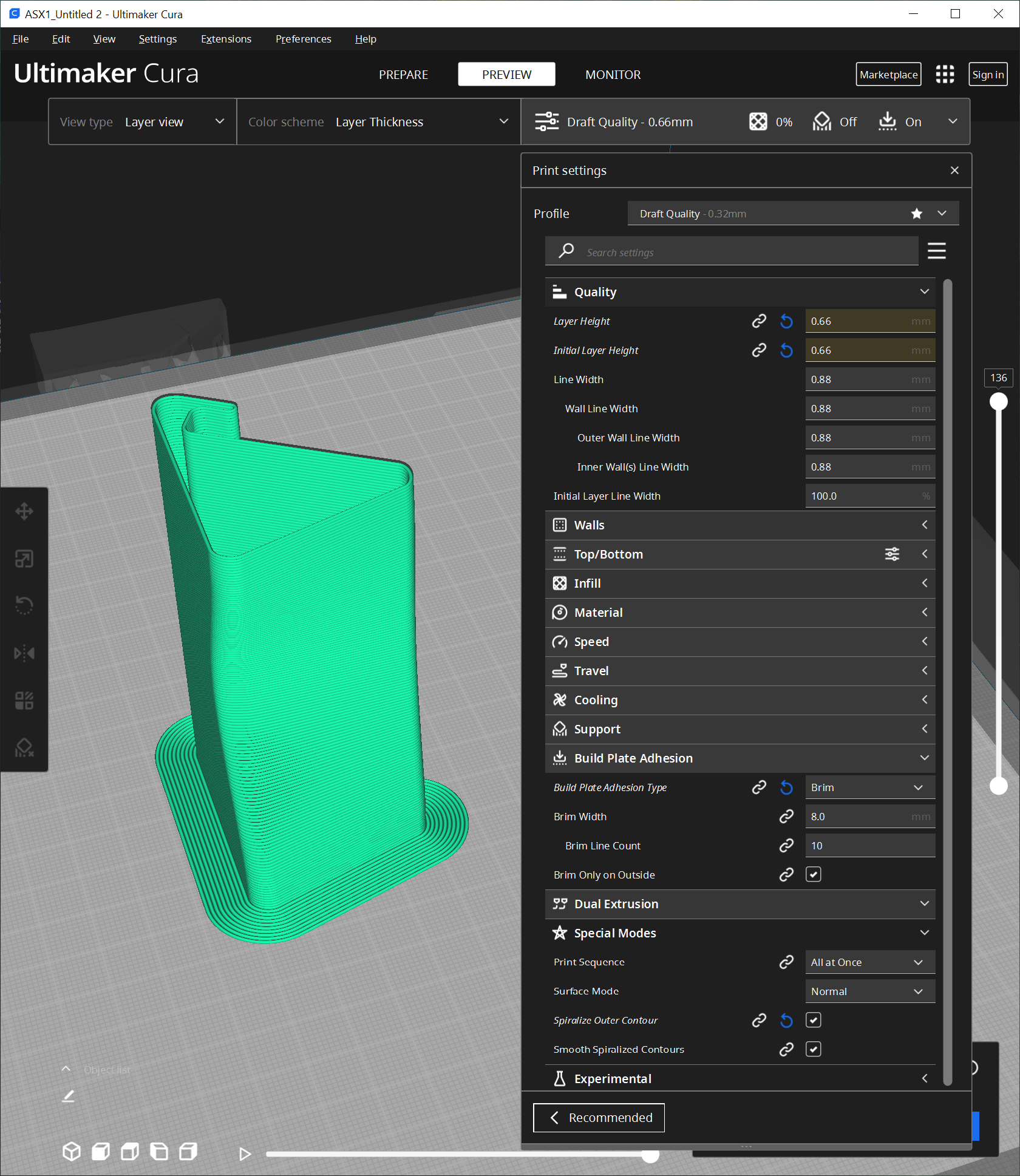Switch to the PREPARE stage
This screenshot has width=1020, height=1176.
click(404, 75)
